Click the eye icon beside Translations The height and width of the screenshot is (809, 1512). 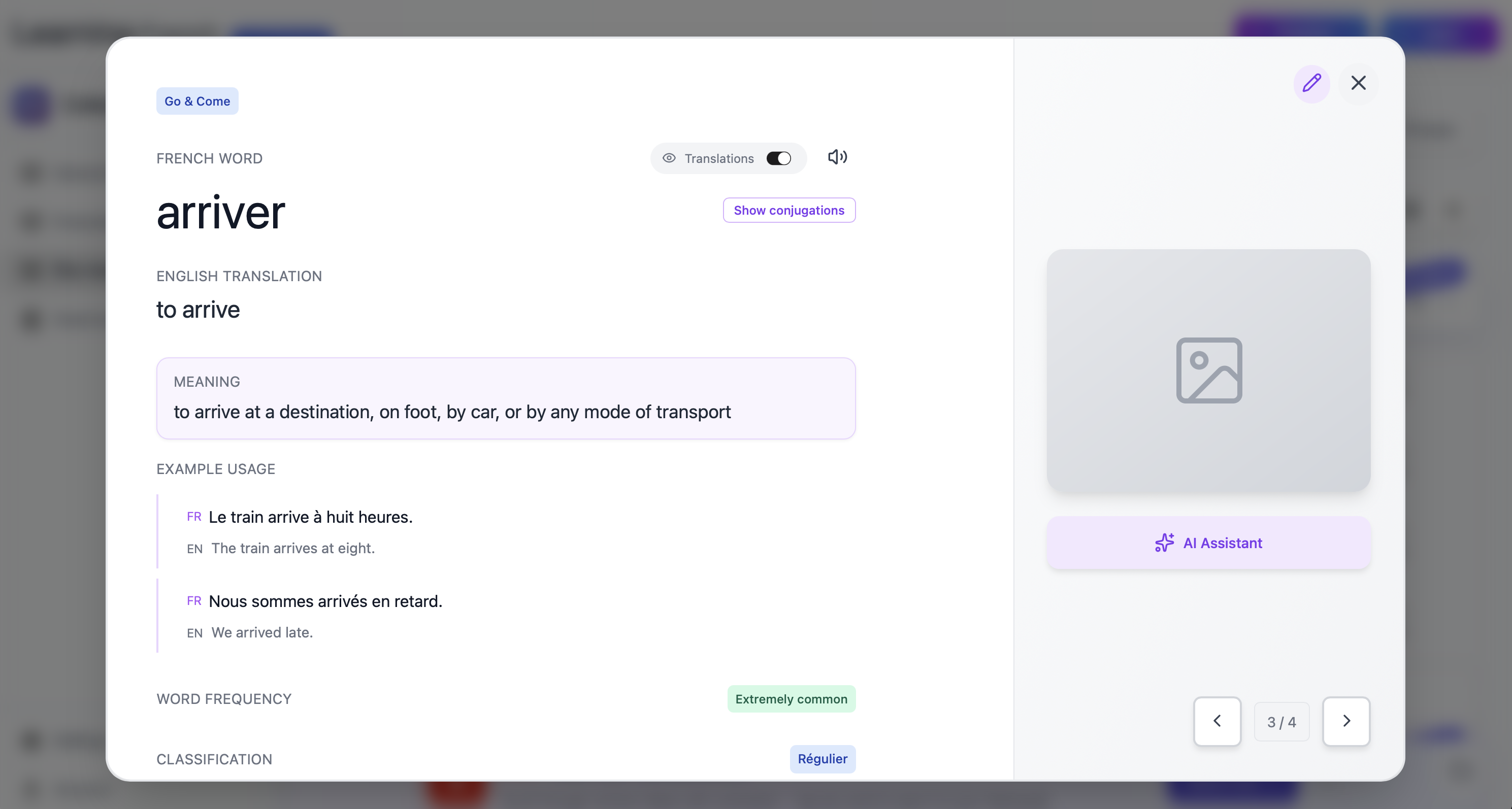669,158
